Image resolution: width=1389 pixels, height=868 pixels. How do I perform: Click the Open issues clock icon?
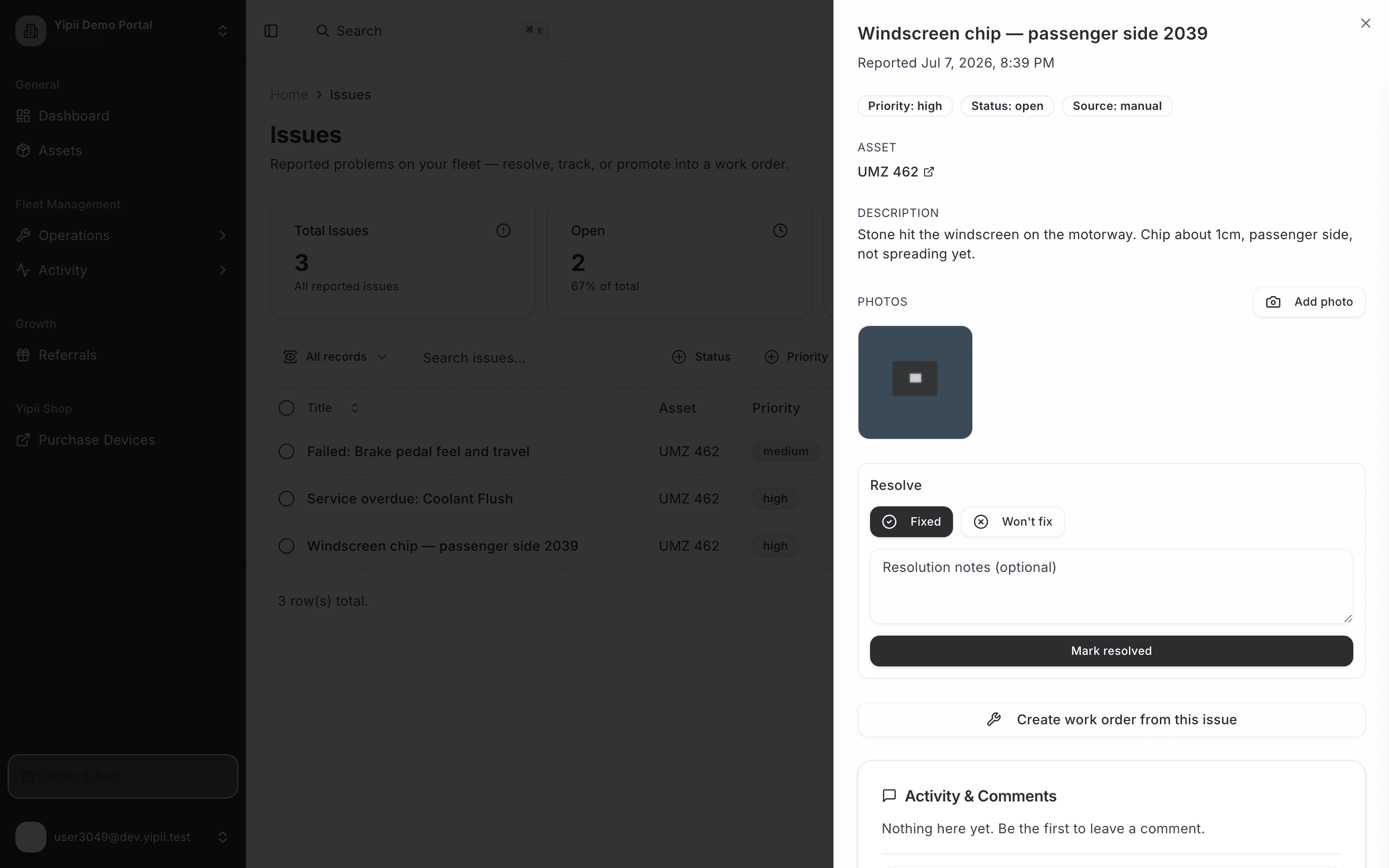pos(780,231)
